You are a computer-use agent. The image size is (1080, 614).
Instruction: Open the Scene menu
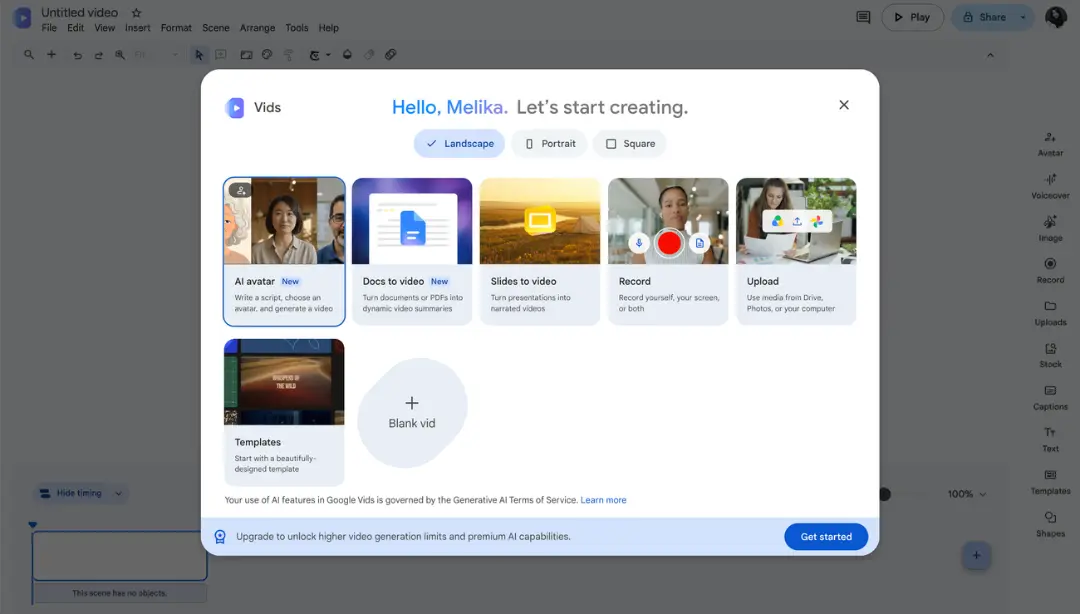[216, 28]
